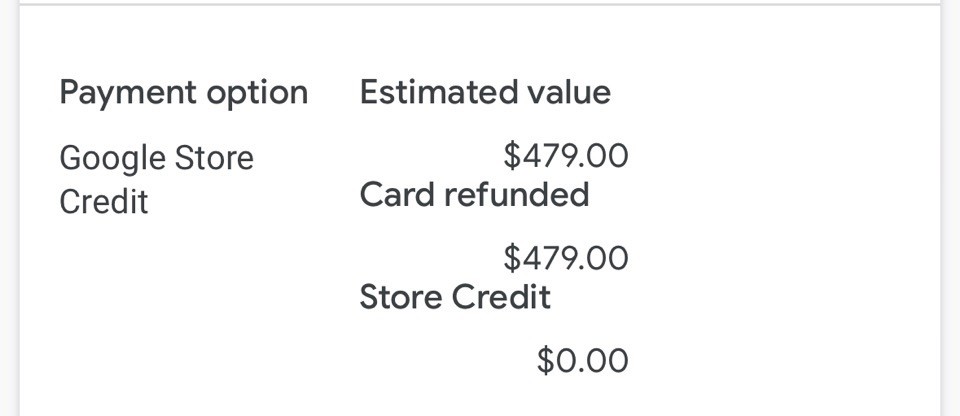Select the Estimated value column header
960x416 pixels.
click(485, 93)
